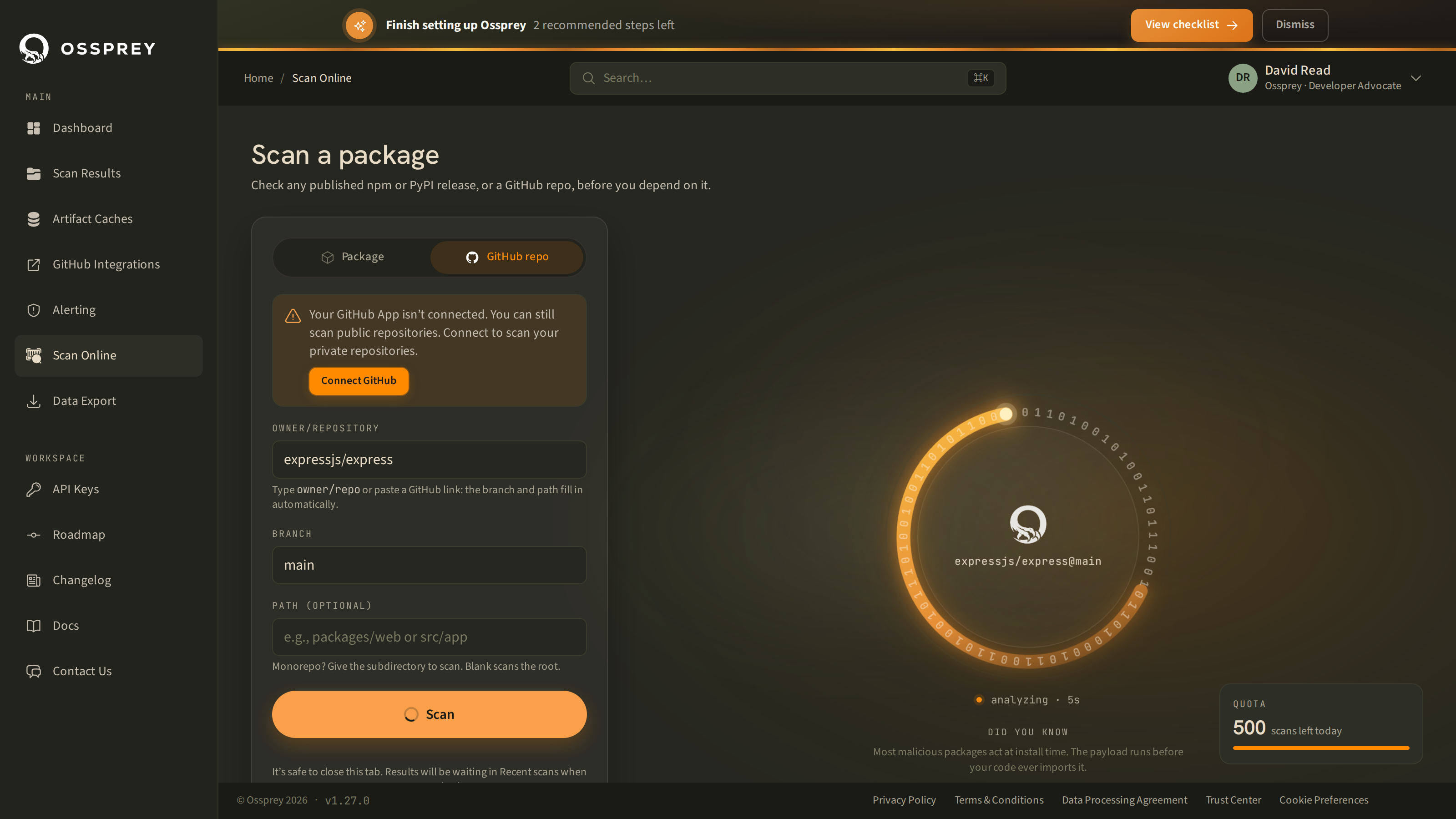Image resolution: width=1456 pixels, height=819 pixels.
Task: Click the sparkle setup icon in banner
Action: 359,25
